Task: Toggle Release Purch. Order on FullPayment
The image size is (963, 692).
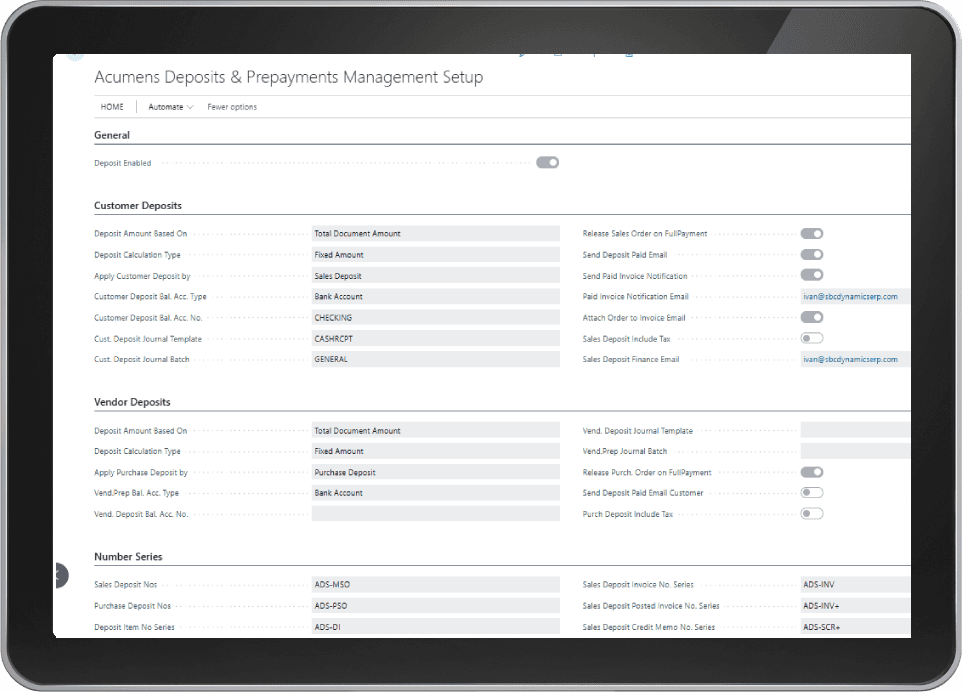Action: [x=811, y=472]
